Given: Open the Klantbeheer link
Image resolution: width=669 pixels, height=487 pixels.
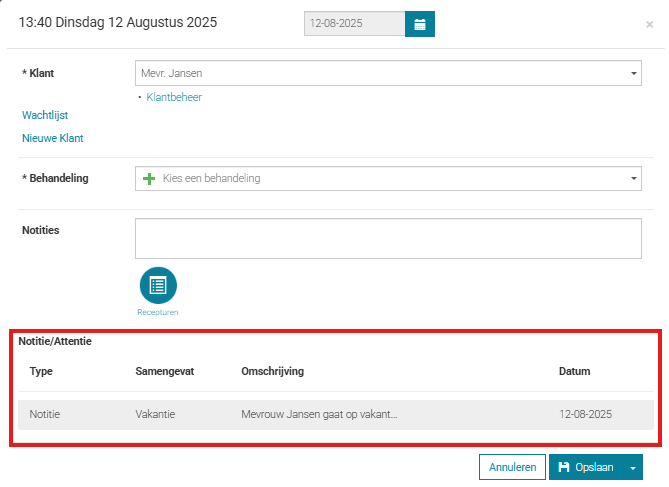Looking at the screenshot, I should tap(174, 98).
